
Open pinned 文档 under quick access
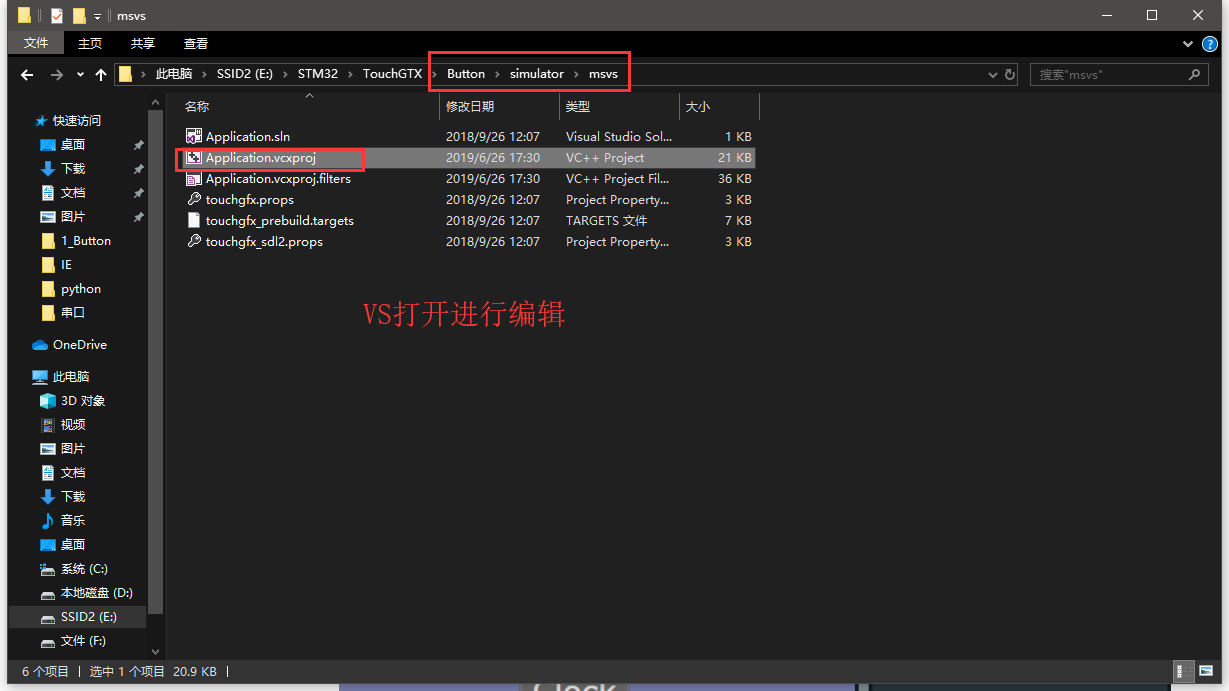[x=73, y=192]
